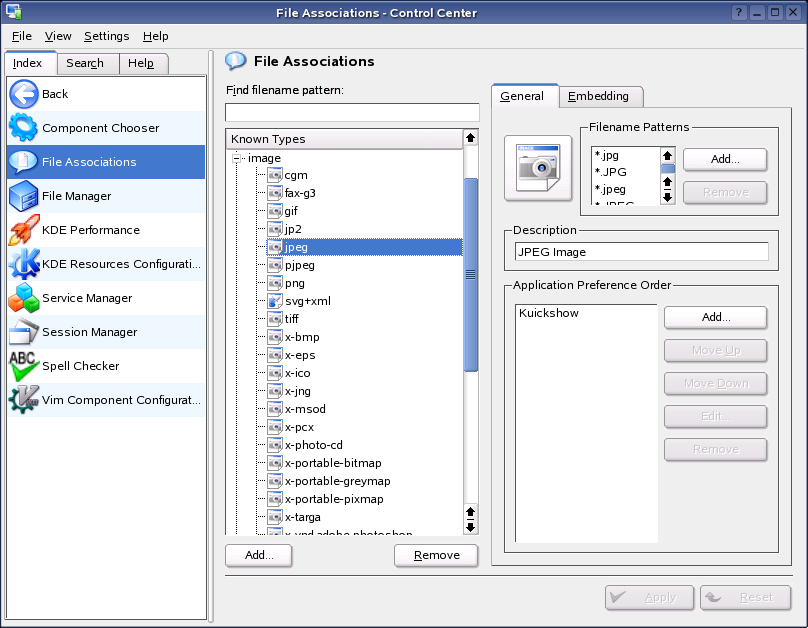Open KDE Resources Configuration icon

click(24, 264)
